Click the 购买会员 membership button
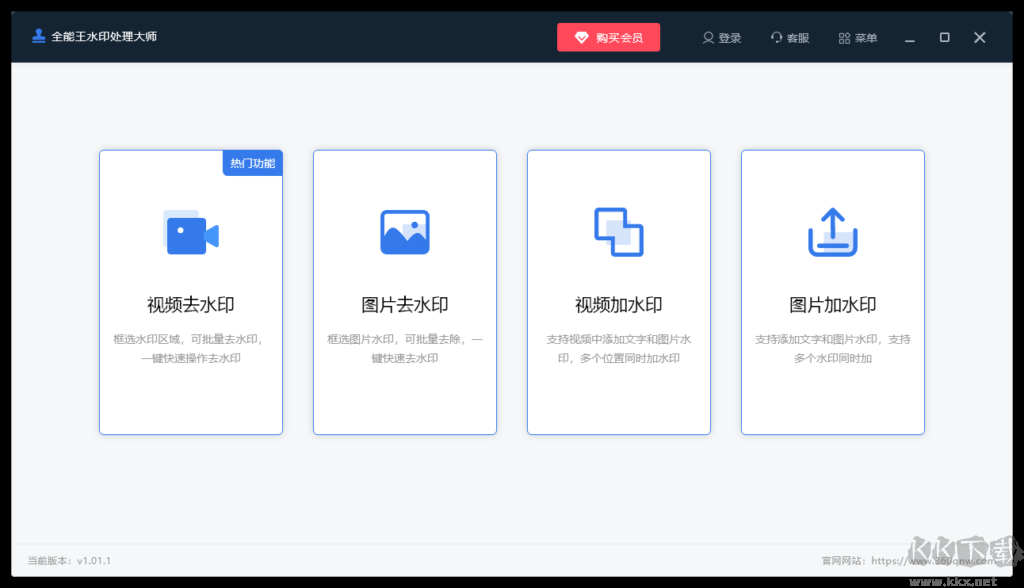Viewport: 1024px width, 588px height. (608, 36)
